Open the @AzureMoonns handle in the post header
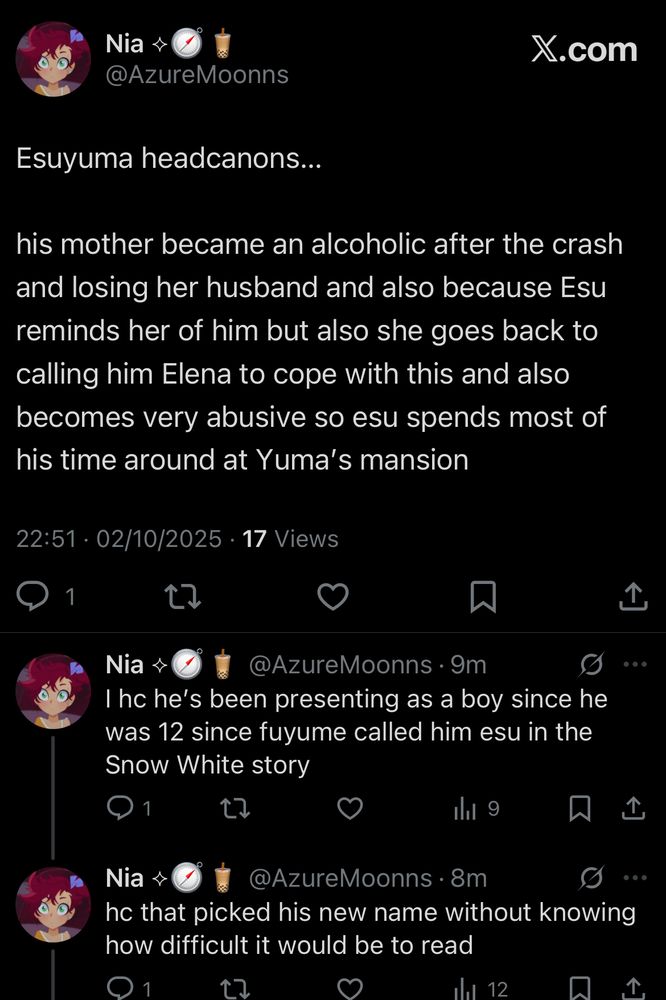 tap(196, 74)
